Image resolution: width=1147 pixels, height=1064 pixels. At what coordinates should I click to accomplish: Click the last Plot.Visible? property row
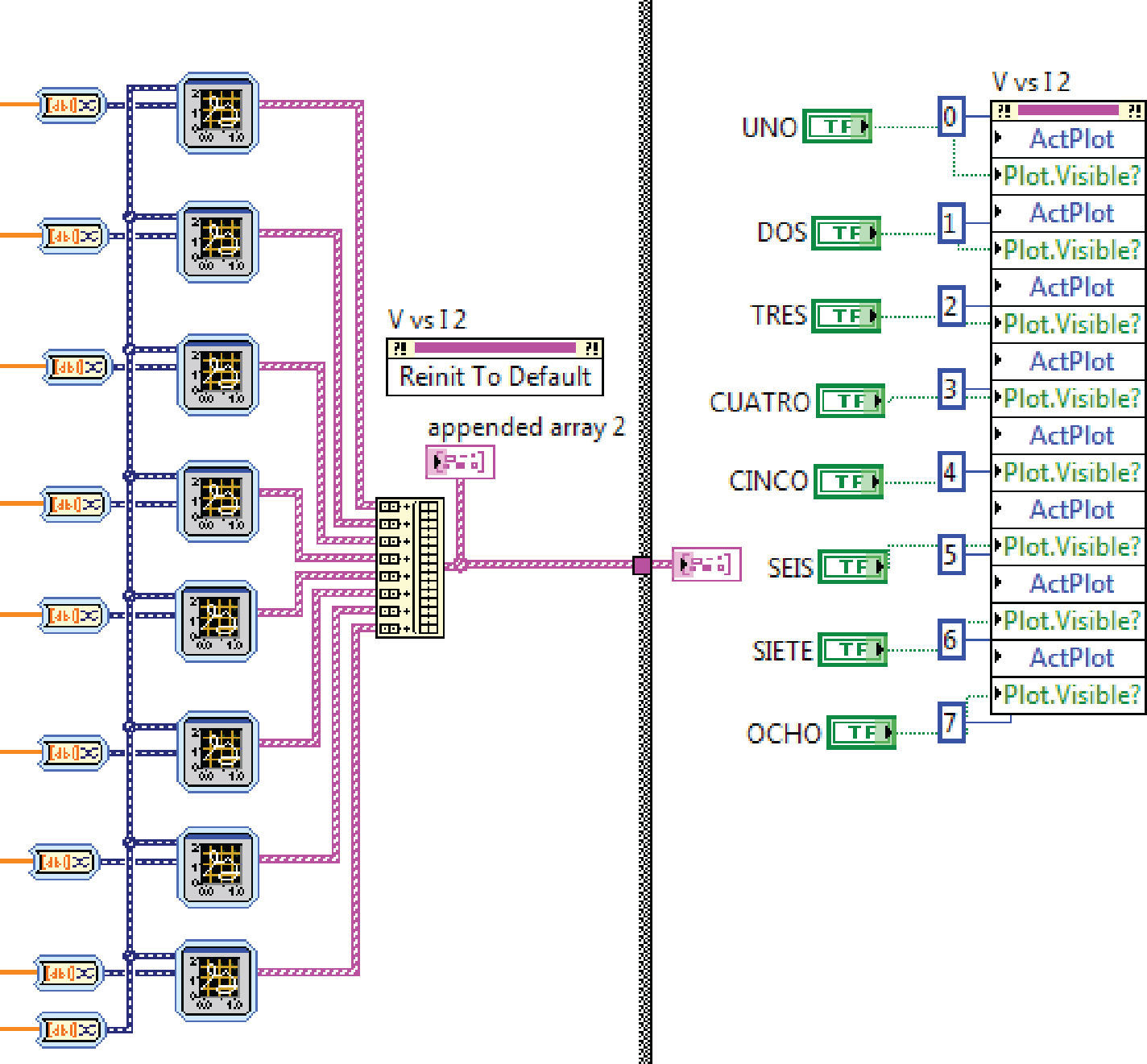(x=1070, y=694)
